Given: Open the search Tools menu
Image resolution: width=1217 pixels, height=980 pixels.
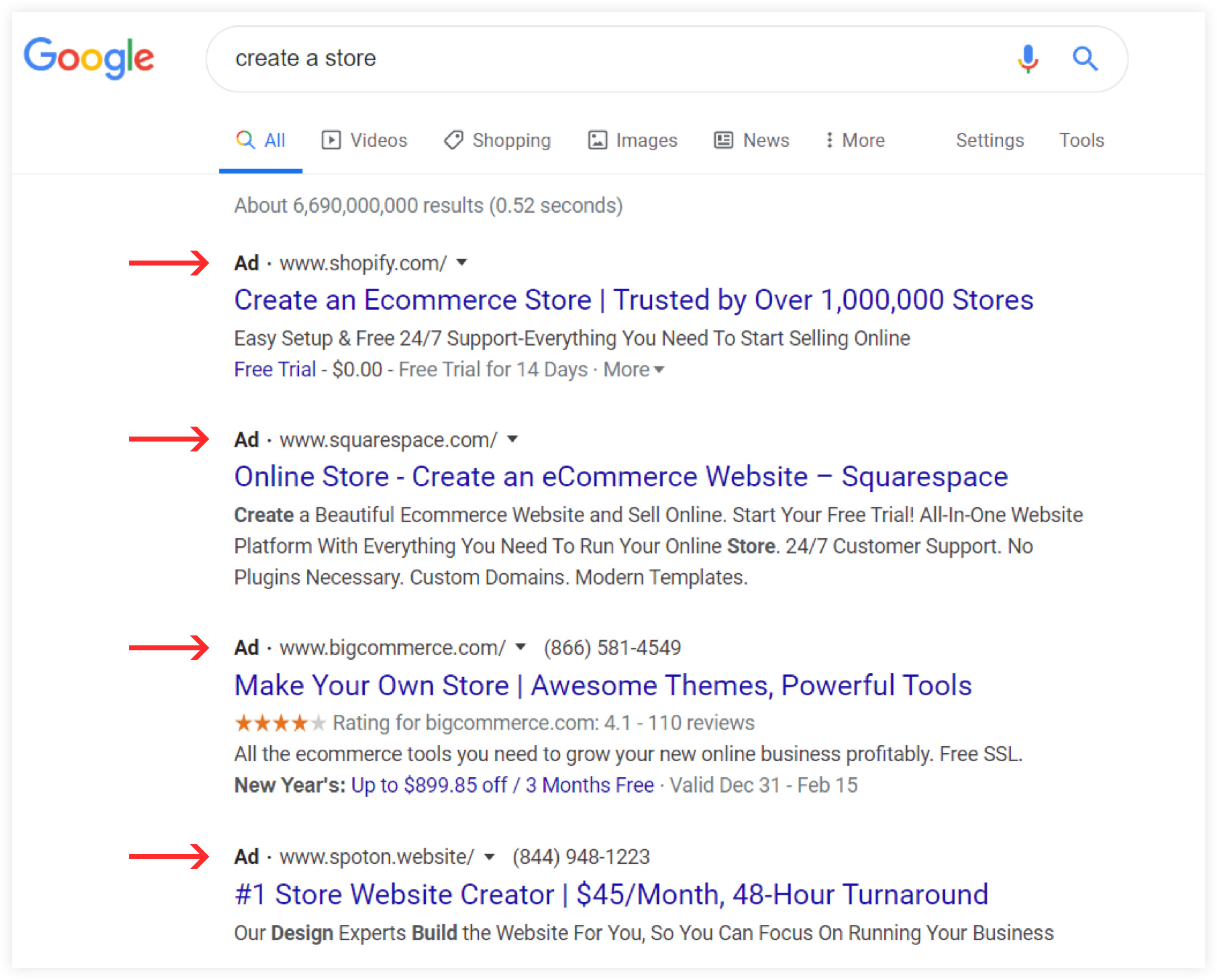Looking at the screenshot, I should pyautogui.click(x=1081, y=140).
